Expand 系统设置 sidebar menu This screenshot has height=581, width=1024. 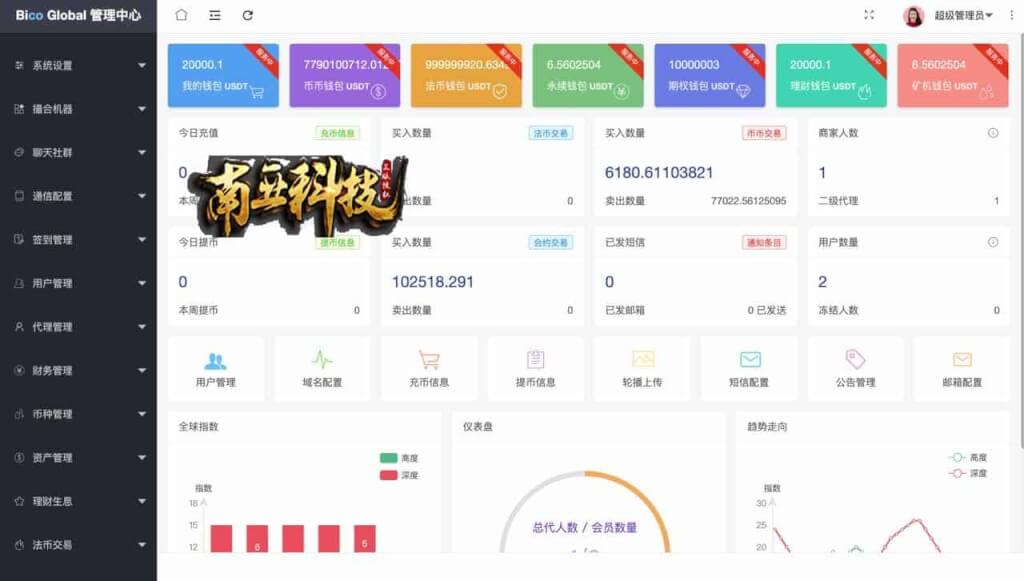point(78,65)
